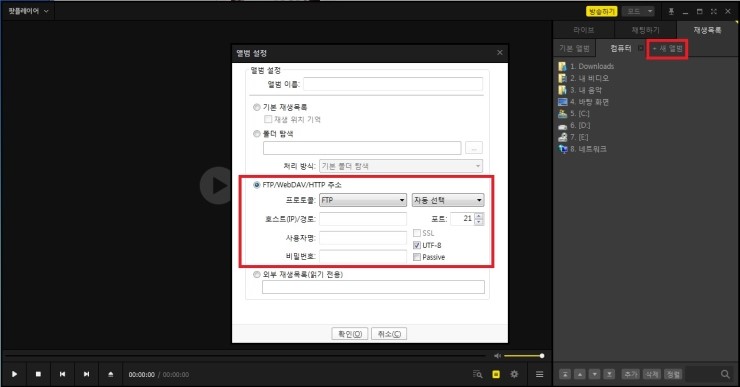Screen dimensions: 740x387
Task: Click the Next track button
Action: coord(86,374)
